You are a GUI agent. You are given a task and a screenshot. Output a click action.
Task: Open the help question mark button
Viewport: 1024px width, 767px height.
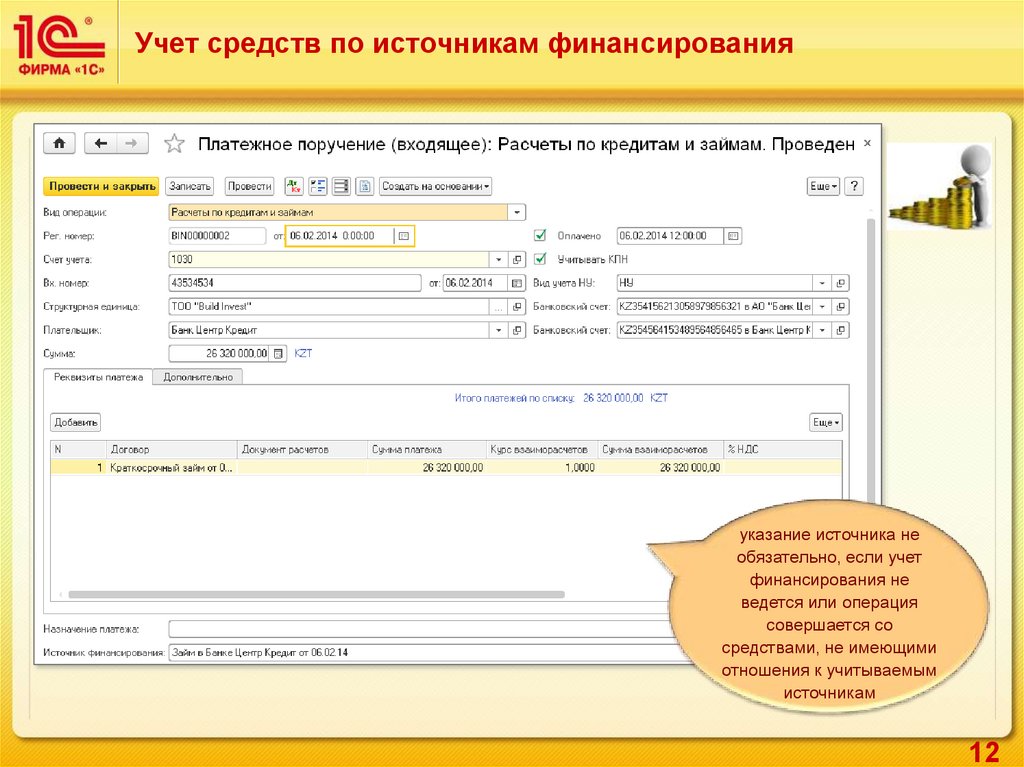[853, 186]
